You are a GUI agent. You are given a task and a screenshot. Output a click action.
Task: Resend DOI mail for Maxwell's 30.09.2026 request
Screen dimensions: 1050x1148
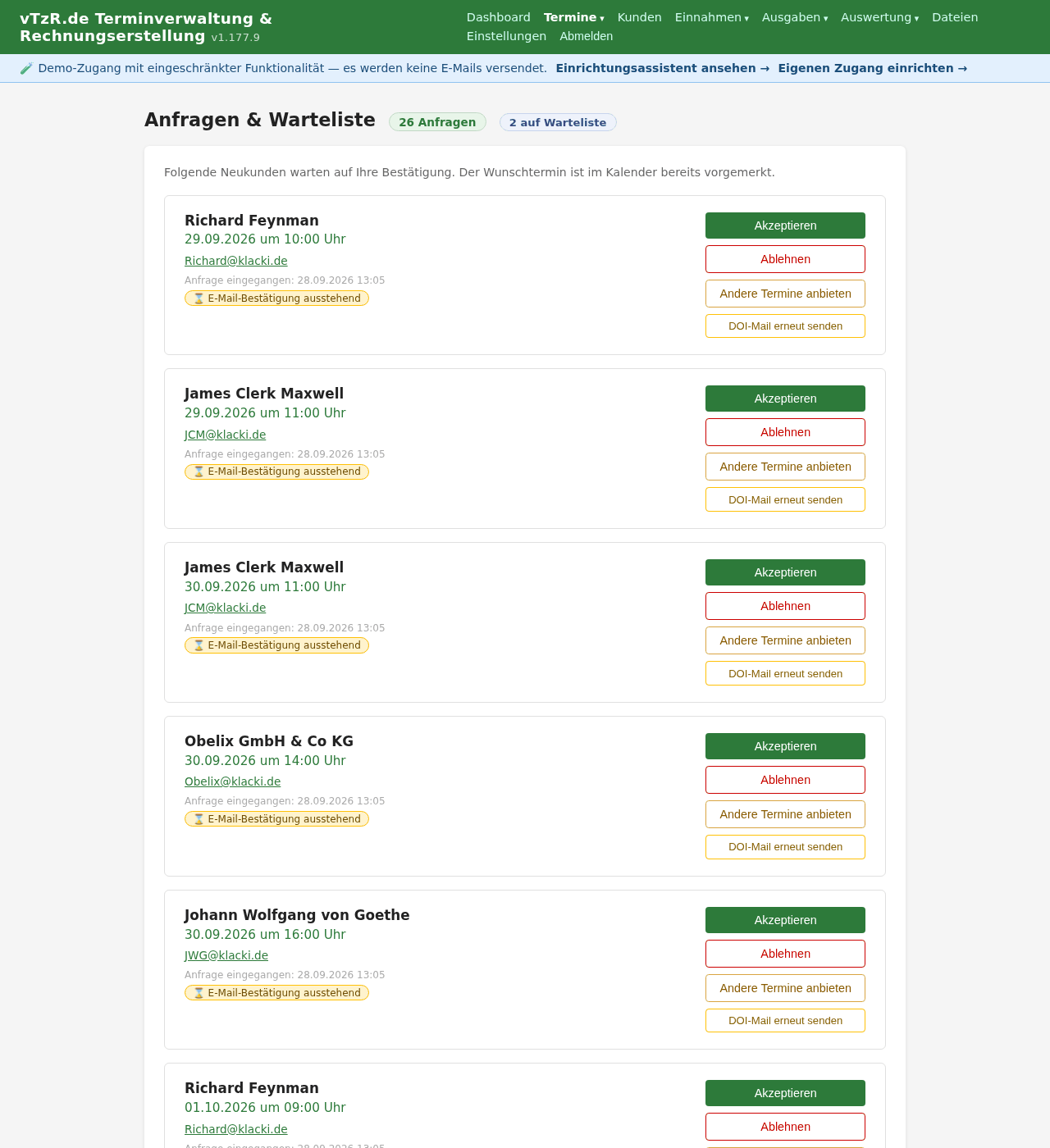785,673
